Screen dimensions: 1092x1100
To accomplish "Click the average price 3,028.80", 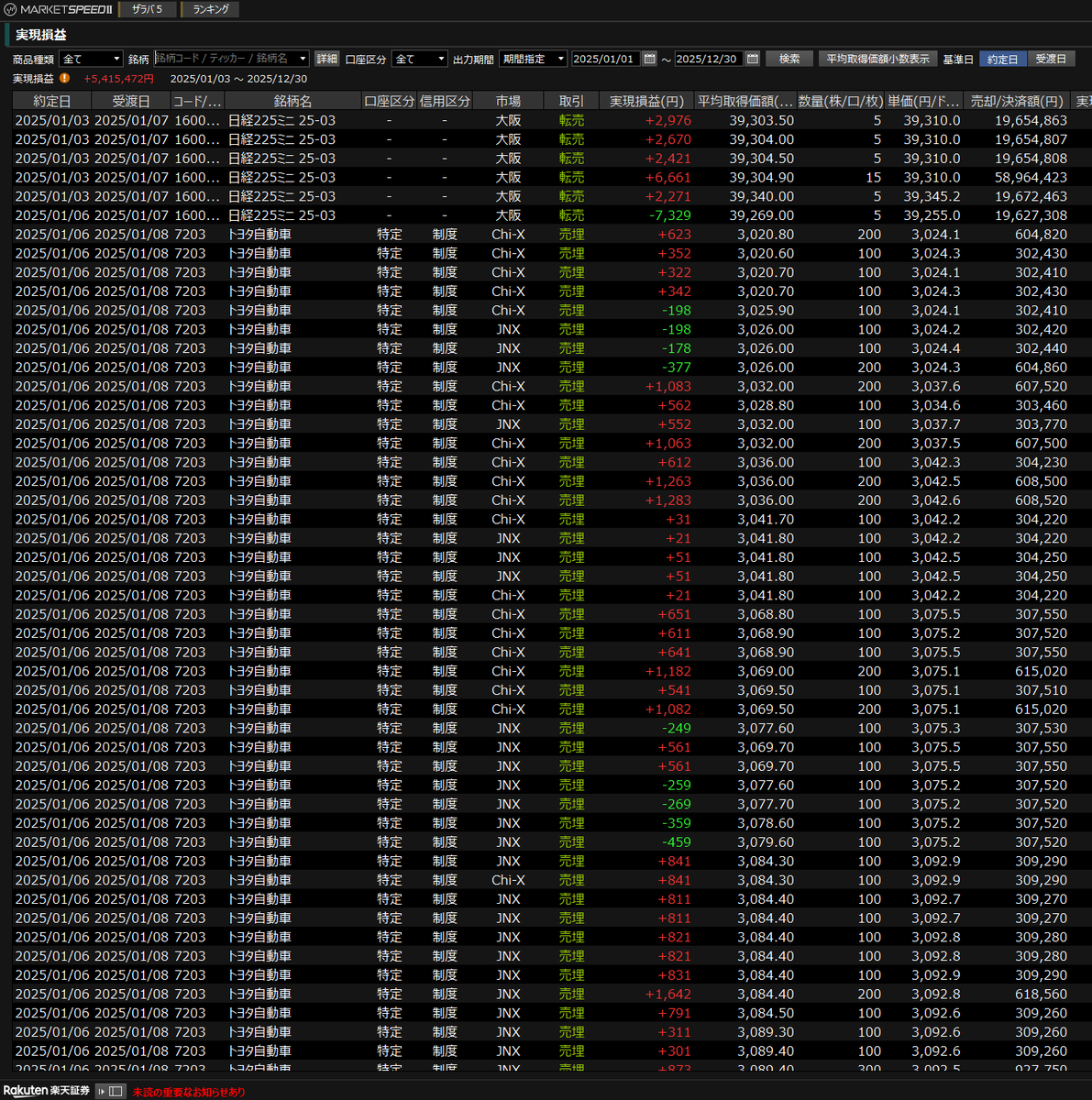I will [766, 405].
